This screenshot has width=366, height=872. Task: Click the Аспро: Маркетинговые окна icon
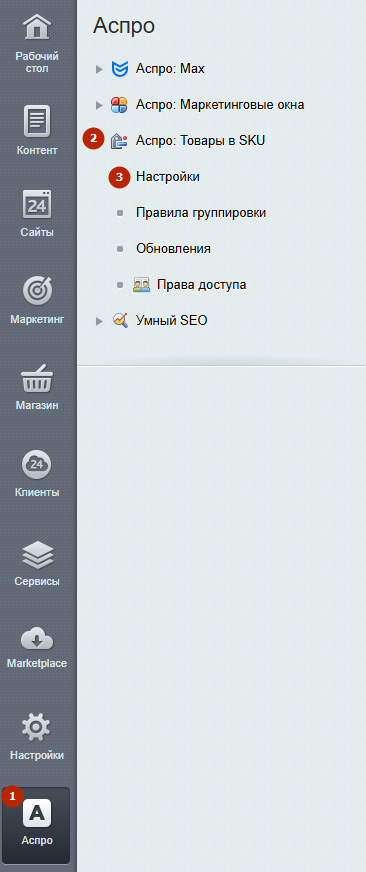pos(119,105)
